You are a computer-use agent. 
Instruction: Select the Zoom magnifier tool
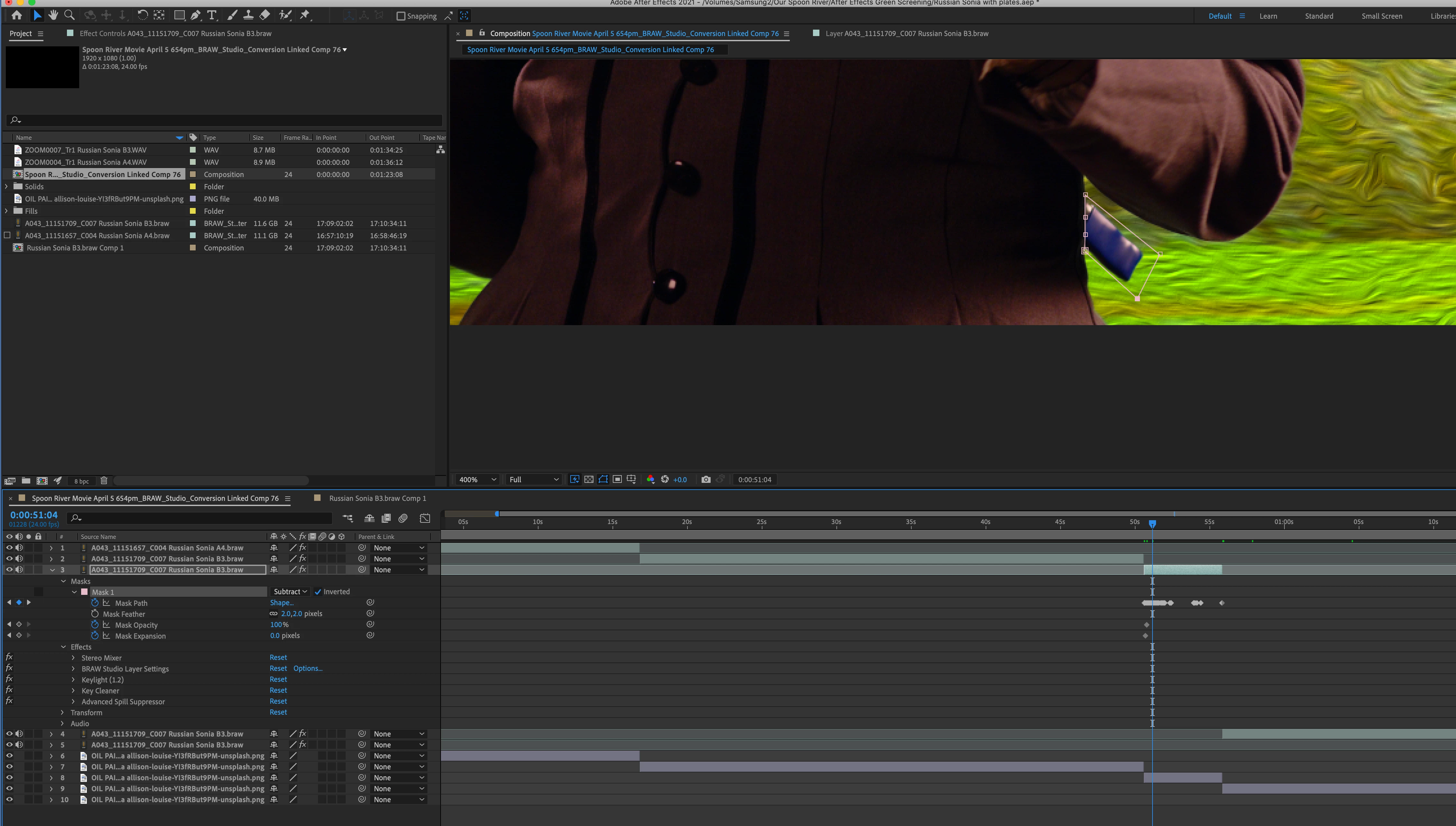[69, 15]
